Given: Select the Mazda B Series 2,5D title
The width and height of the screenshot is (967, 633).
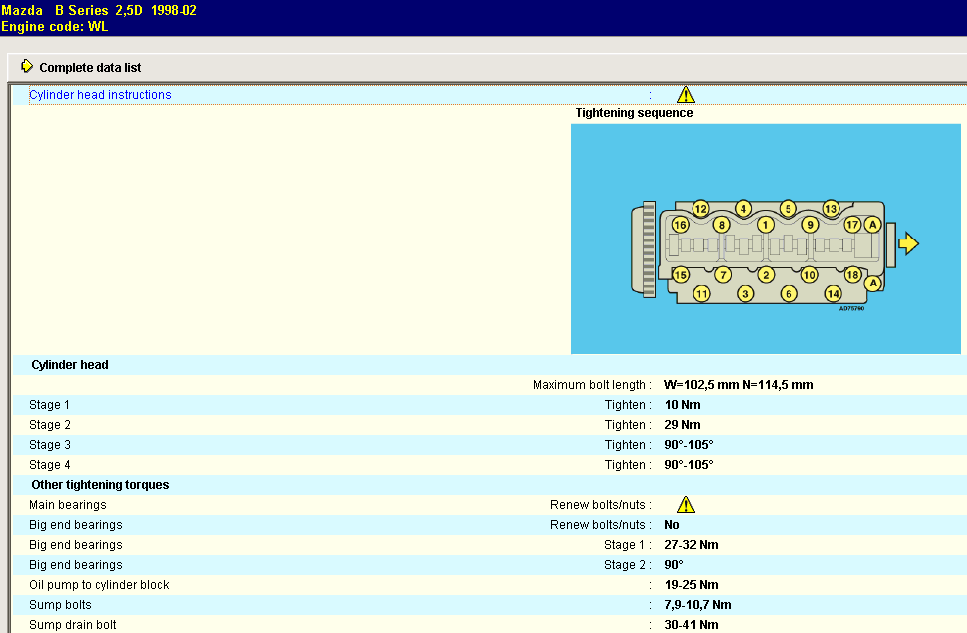Looking at the screenshot, I should (x=99, y=10).
